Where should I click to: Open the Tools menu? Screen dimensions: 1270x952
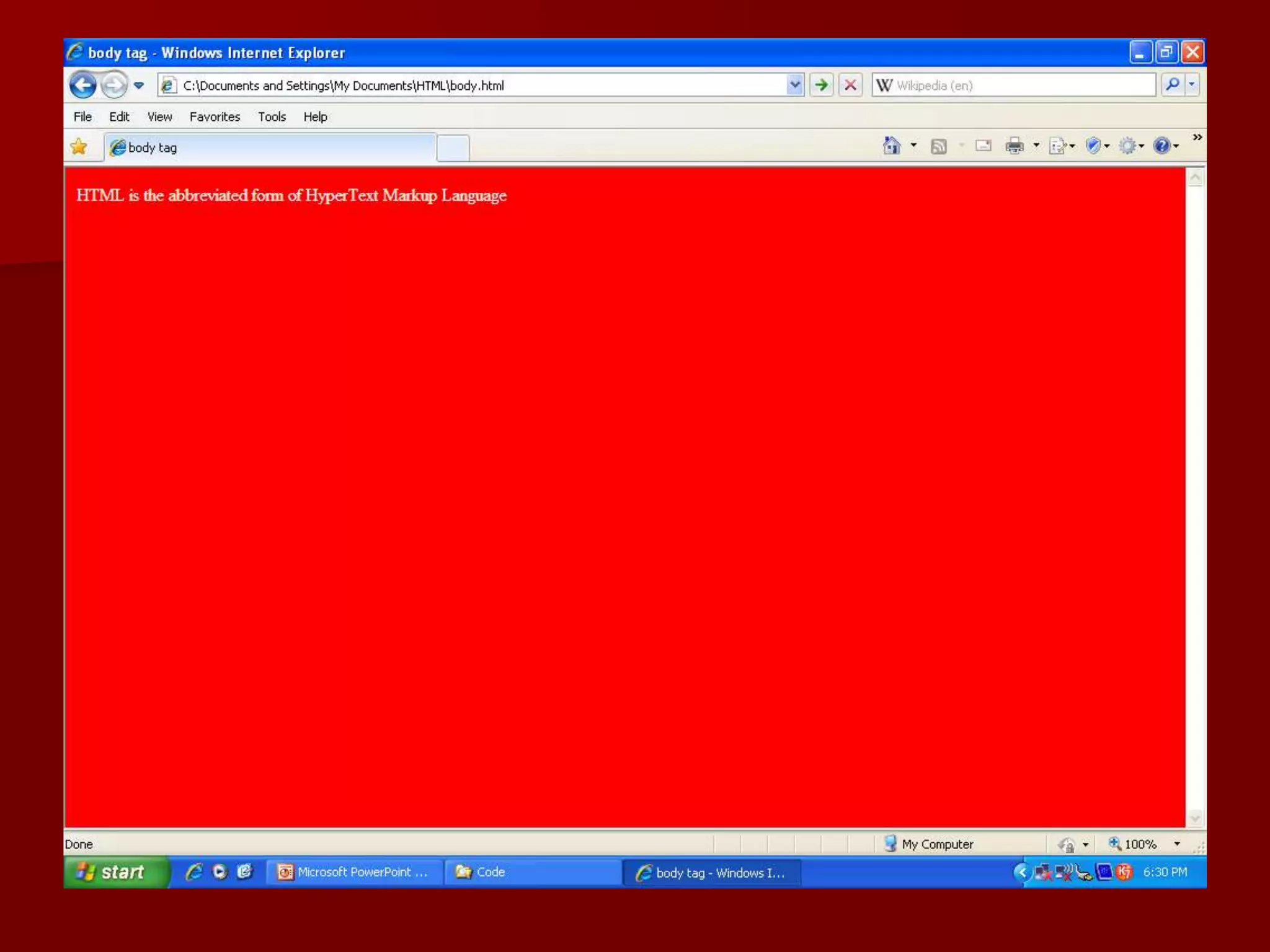(x=272, y=117)
